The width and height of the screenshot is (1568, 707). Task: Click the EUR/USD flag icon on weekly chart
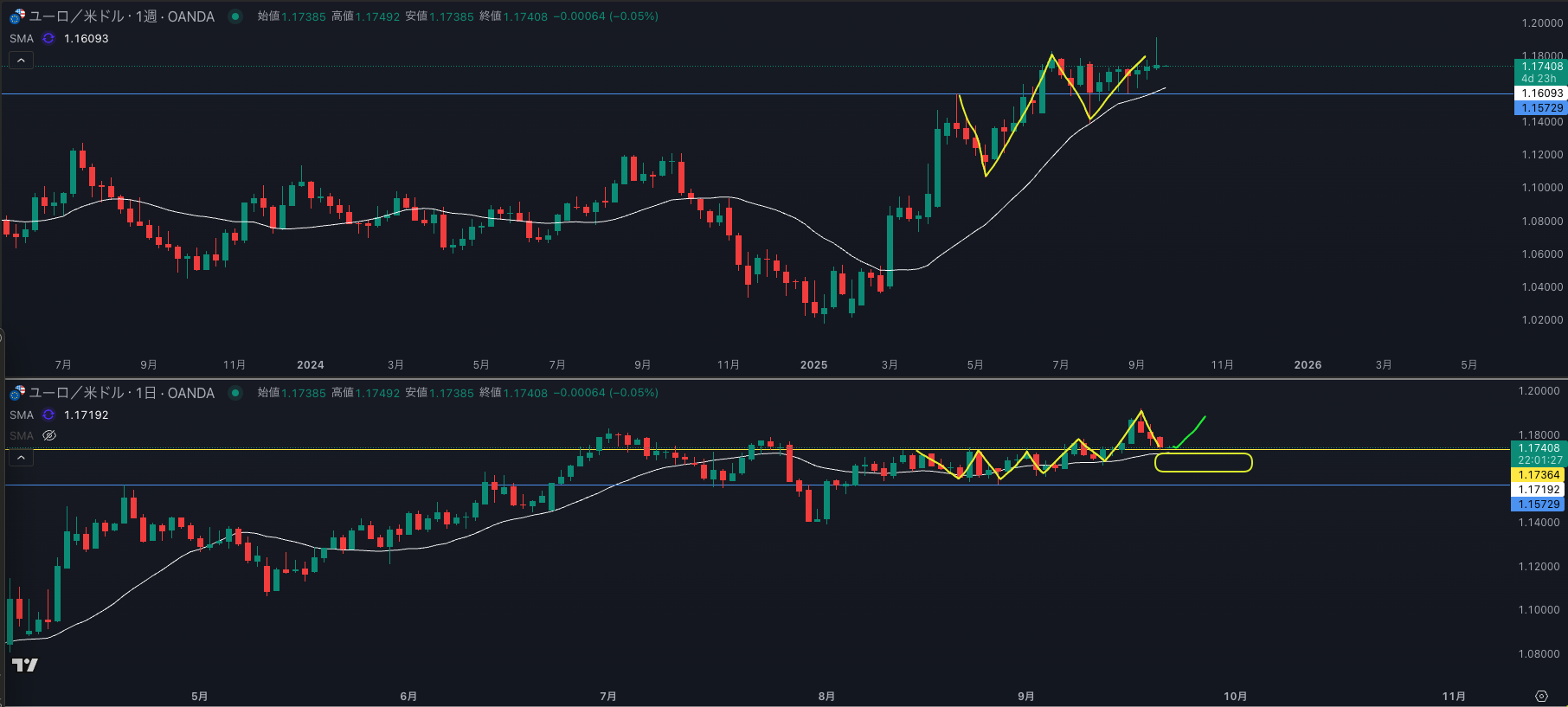tap(17, 16)
